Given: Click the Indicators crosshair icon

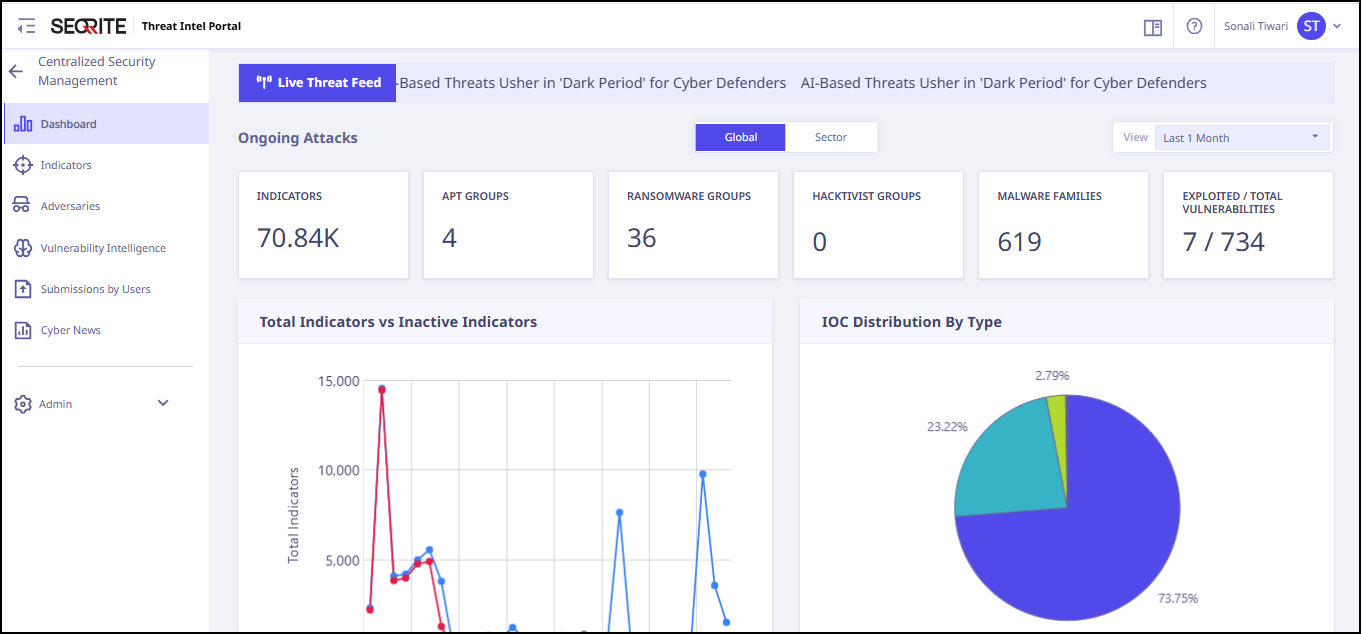Looking at the screenshot, I should 23,165.
